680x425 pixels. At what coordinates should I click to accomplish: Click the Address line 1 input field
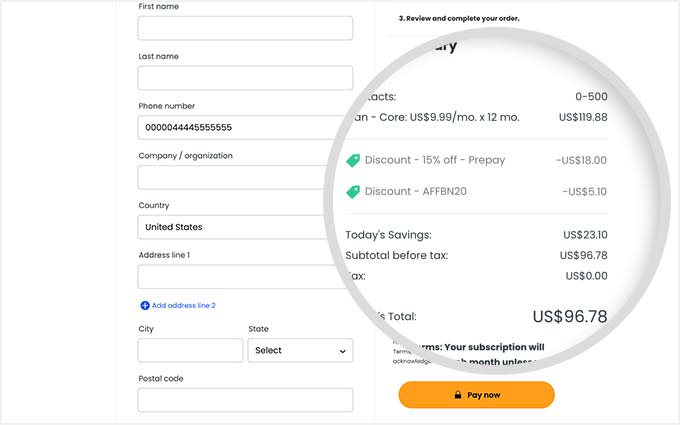(242, 277)
